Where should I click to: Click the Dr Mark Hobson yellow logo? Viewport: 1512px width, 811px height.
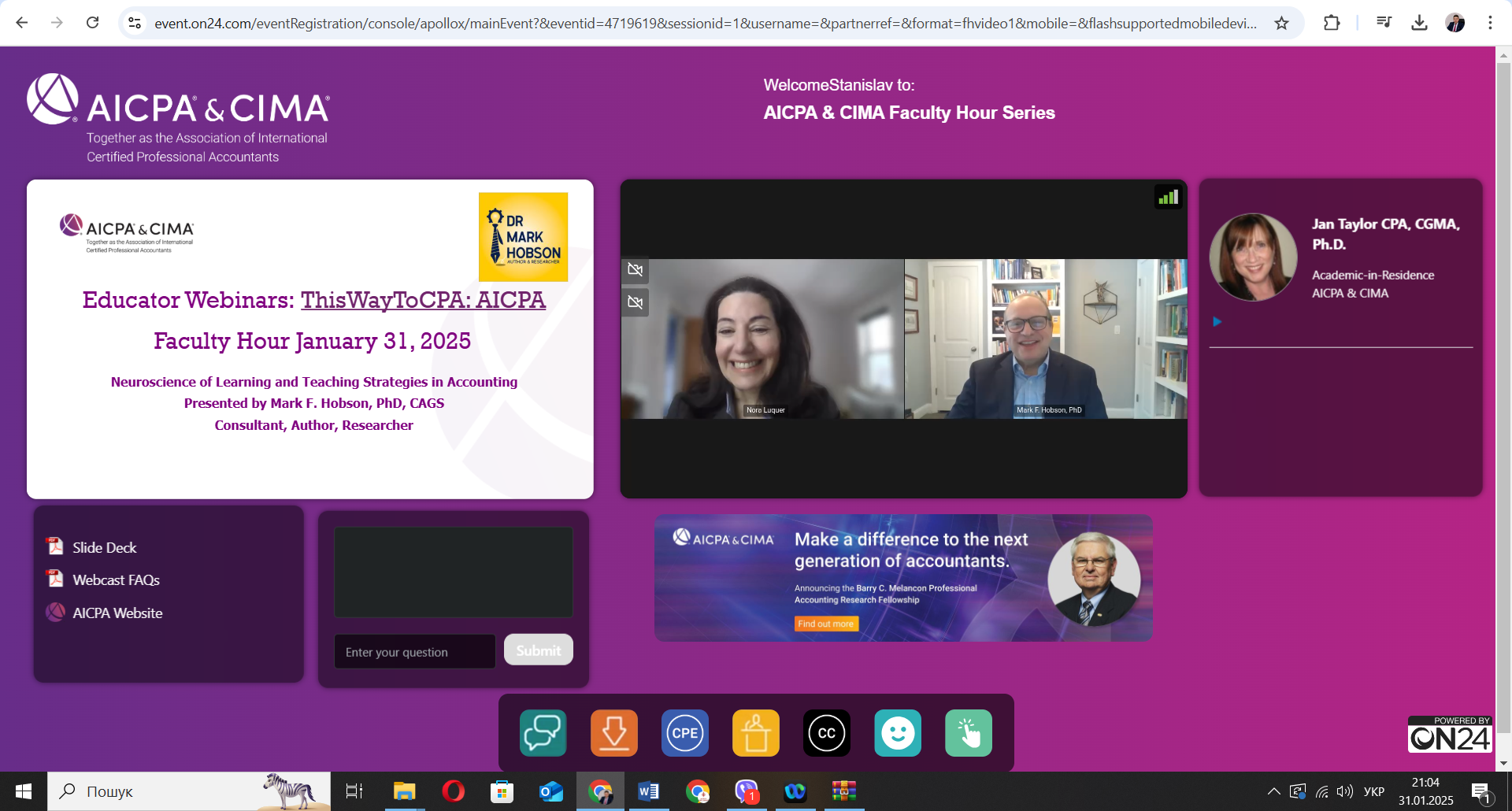coord(523,237)
